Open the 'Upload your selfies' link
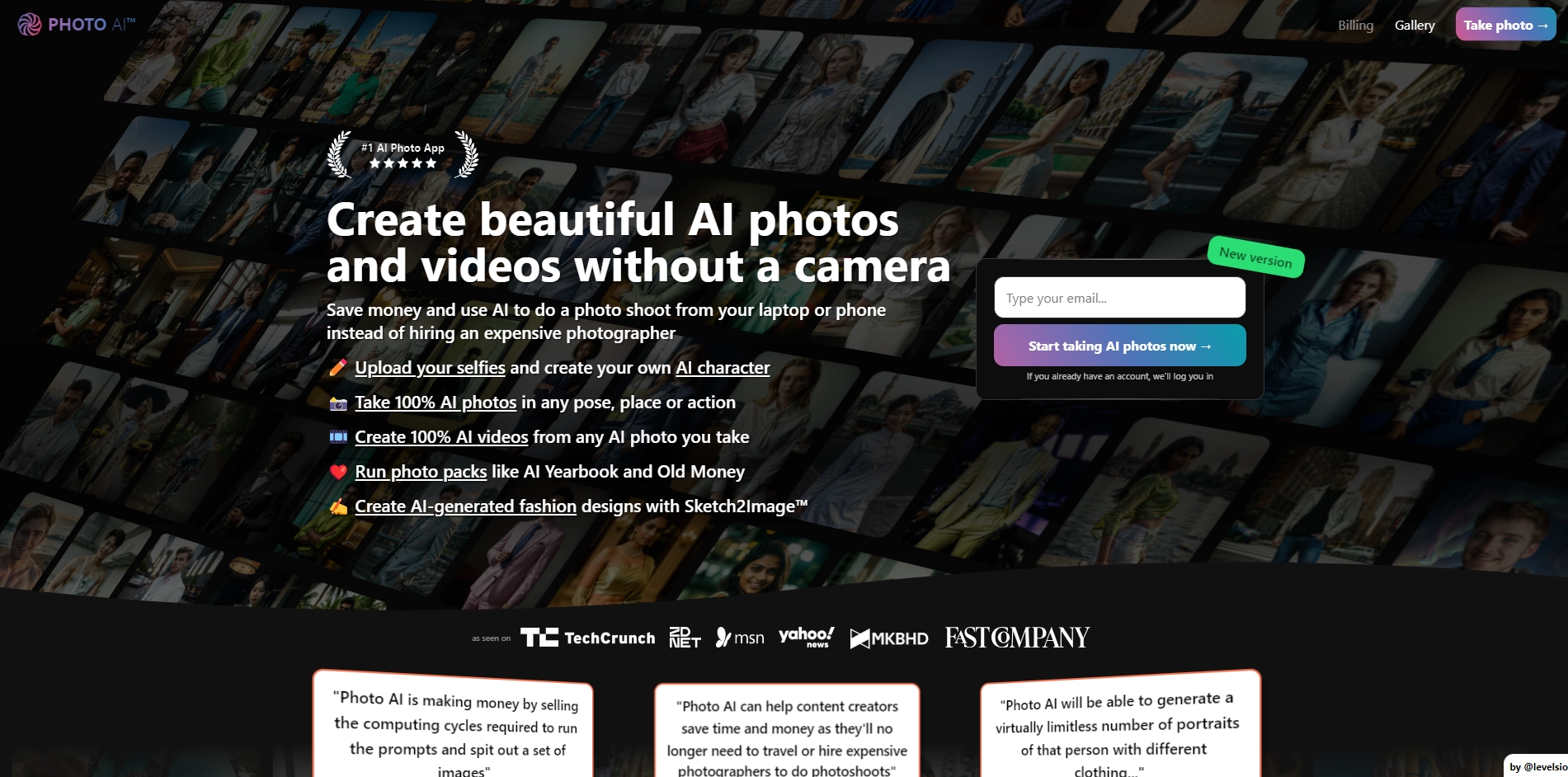This screenshot has height=777, width=1568. click(430, 368)
